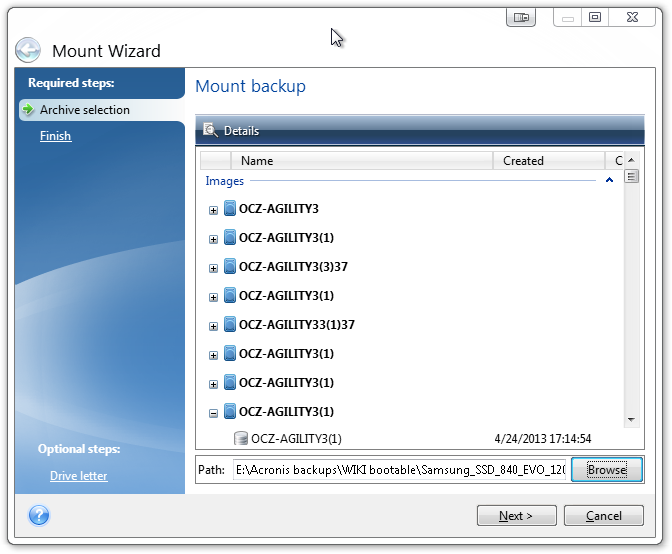
Task: Sort by the Name column header
Action: point(361,161)
